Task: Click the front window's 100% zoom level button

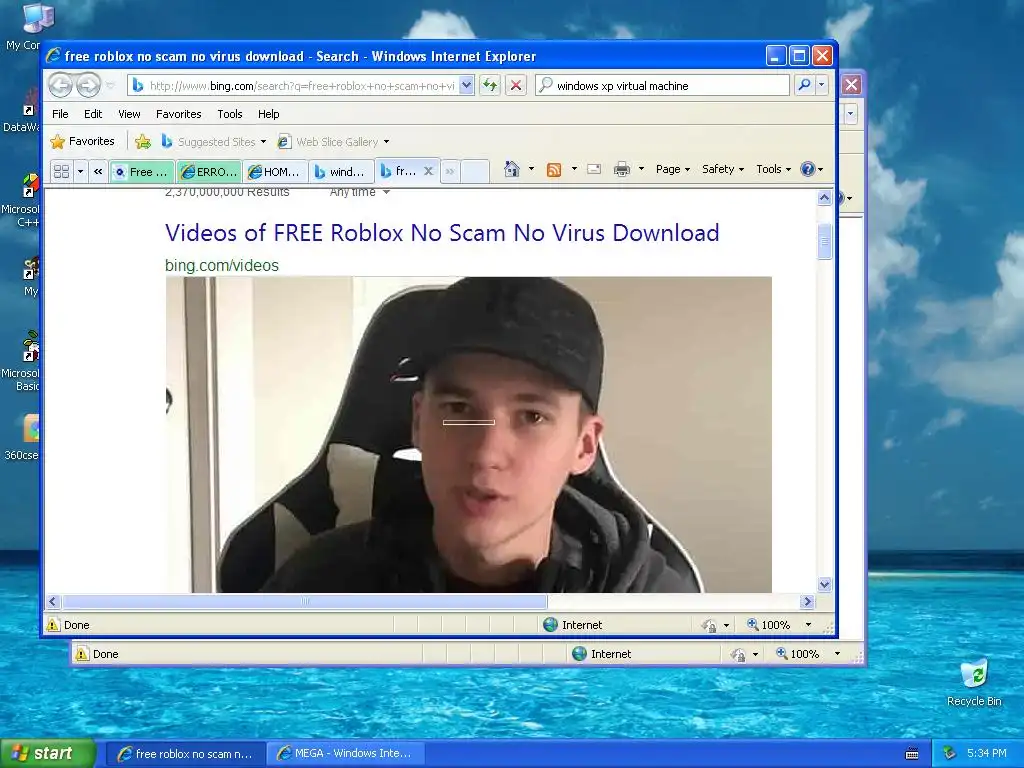Action: tap(769, 625)
